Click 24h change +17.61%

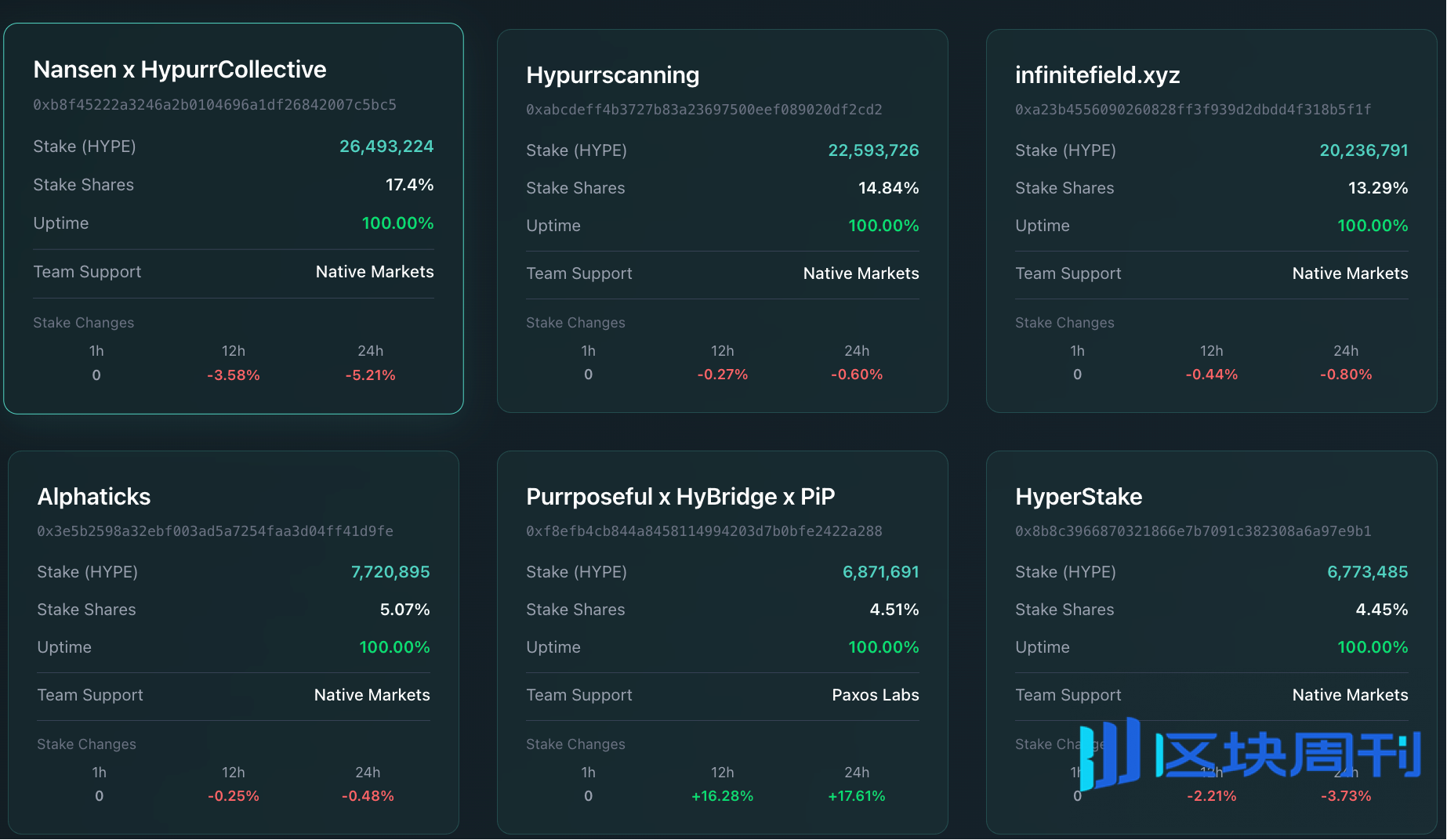click(x=857, y=796)
